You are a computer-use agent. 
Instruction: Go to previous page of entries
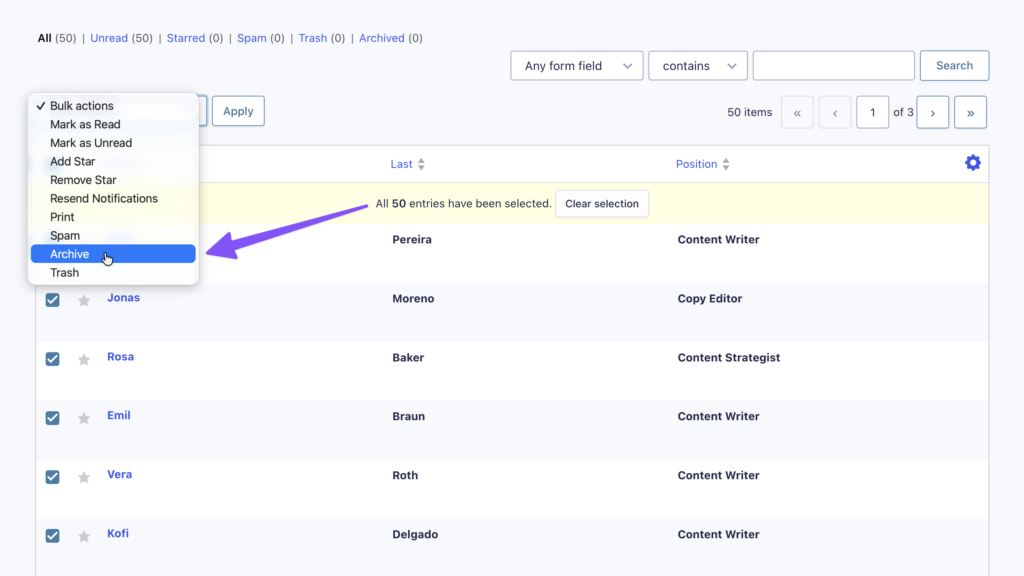(835, 112)
